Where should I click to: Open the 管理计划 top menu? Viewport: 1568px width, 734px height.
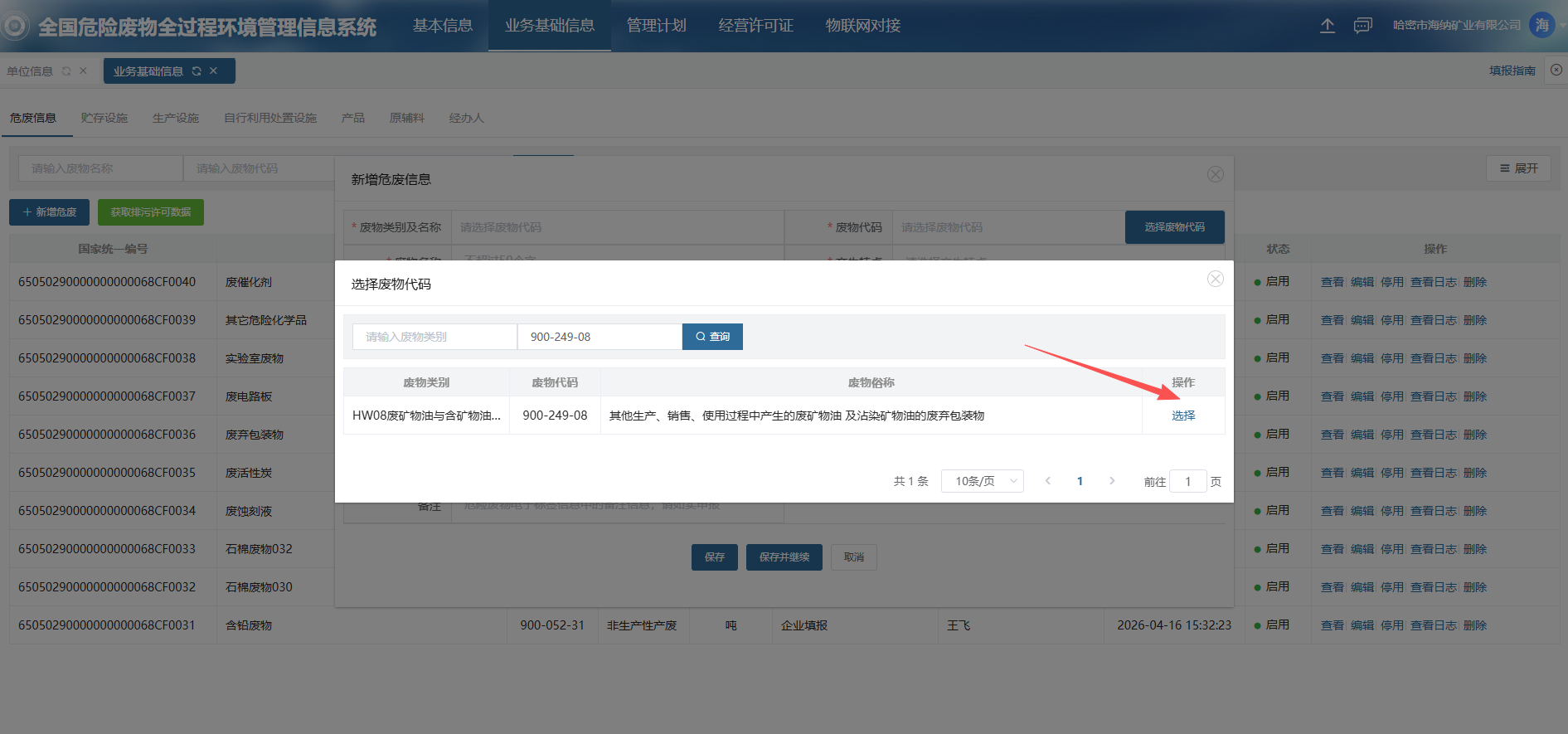656,26
